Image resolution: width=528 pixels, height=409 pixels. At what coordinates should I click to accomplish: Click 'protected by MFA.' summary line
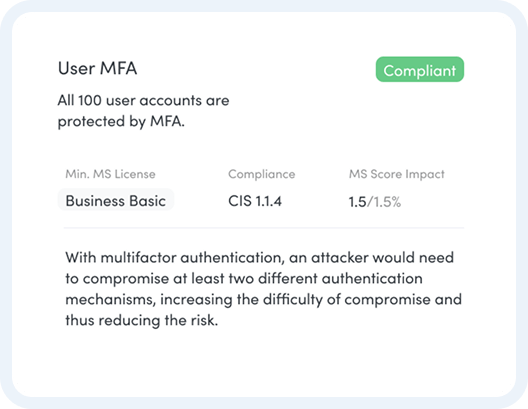[x=121, y=121]
